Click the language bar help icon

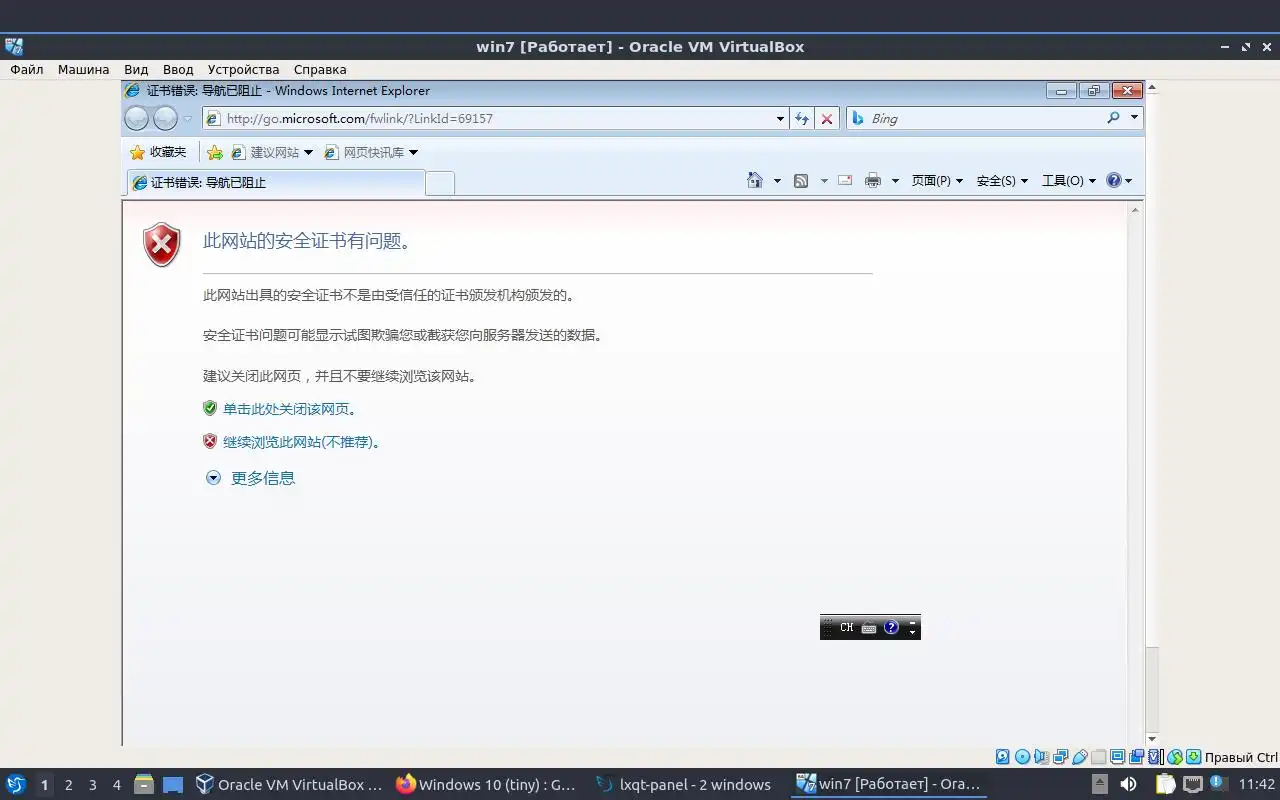pos(891,627)
